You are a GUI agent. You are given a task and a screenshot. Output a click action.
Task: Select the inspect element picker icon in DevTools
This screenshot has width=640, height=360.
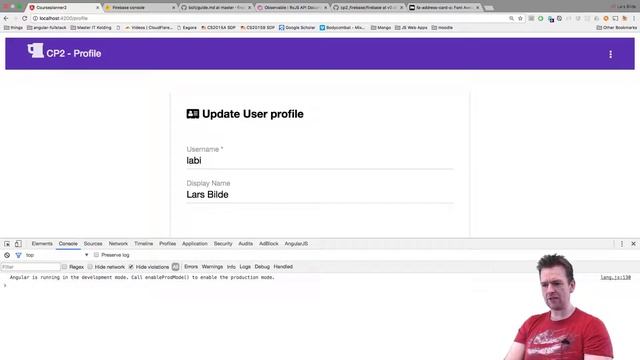[x=7, y=244]
